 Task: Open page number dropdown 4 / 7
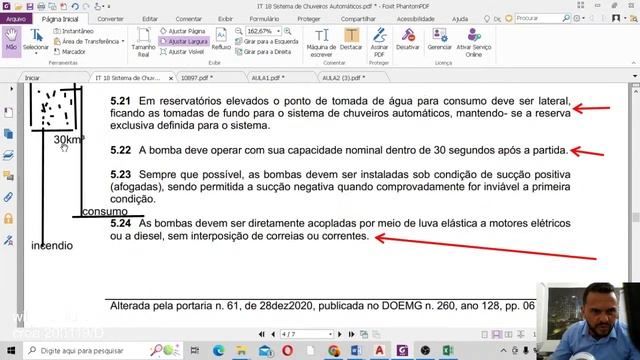coord(330,334)
